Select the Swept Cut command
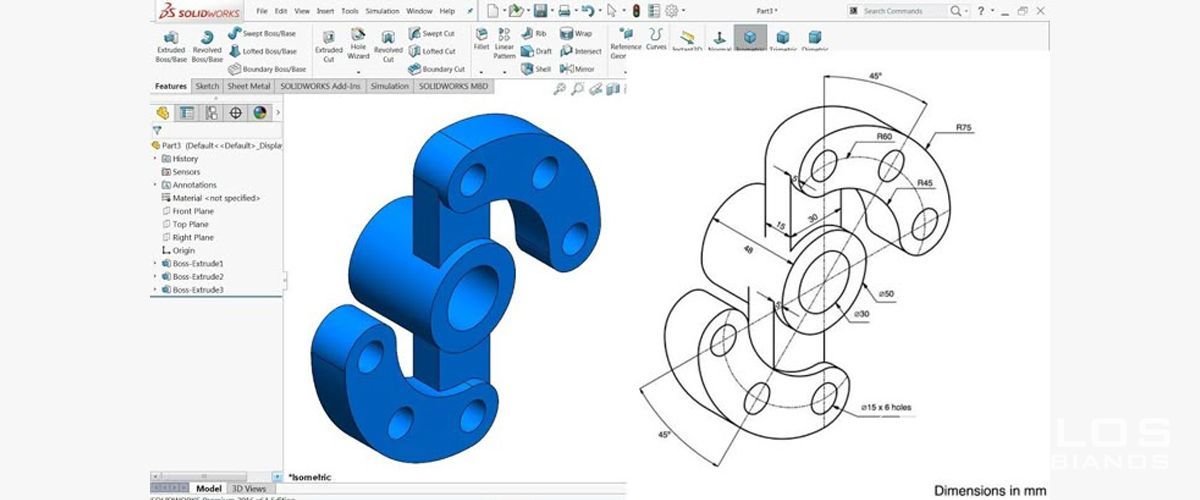This screenshot has height=500, width=1200. pyautogui.click(x=432, y=33)
